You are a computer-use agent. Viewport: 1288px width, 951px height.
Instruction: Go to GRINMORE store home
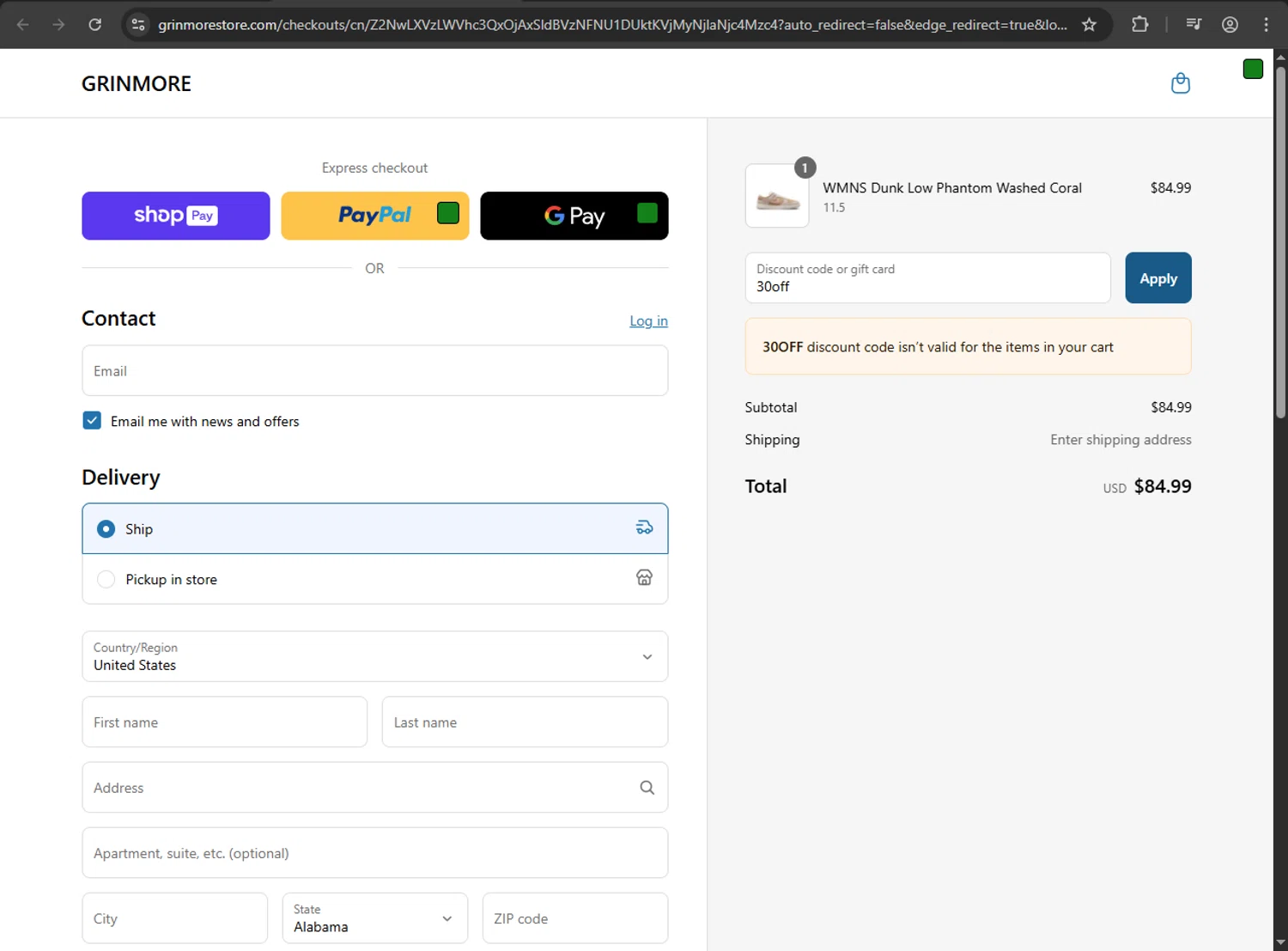(137, 83)
